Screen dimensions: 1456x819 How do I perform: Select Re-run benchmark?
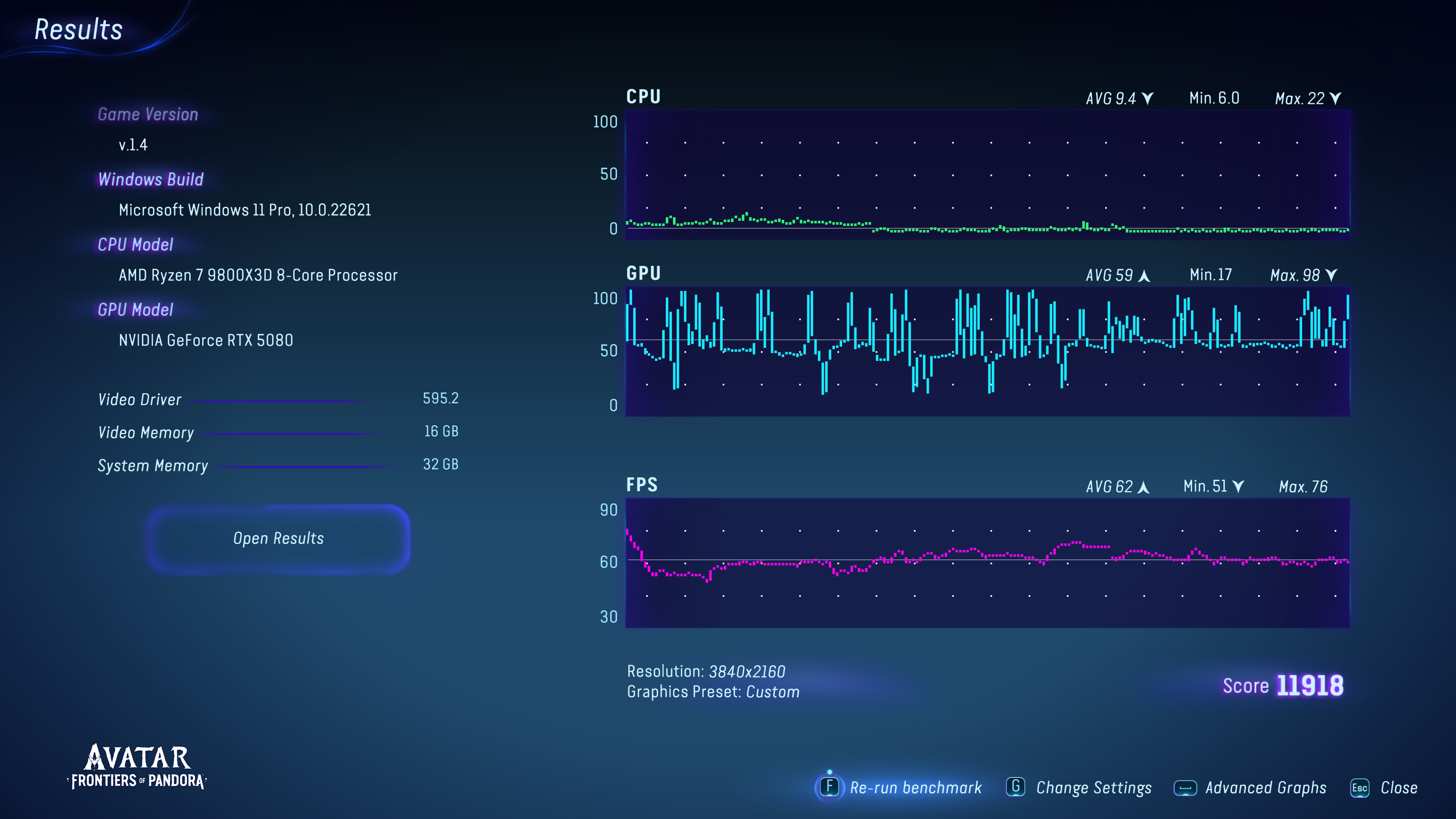916,788
